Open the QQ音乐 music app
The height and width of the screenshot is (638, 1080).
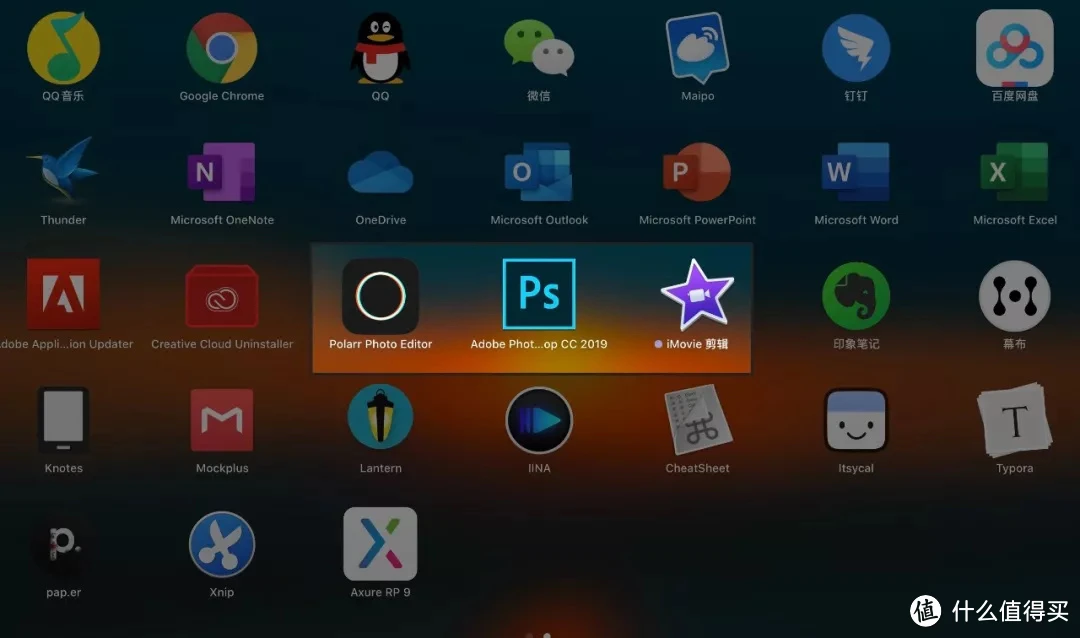coord(63,48)
